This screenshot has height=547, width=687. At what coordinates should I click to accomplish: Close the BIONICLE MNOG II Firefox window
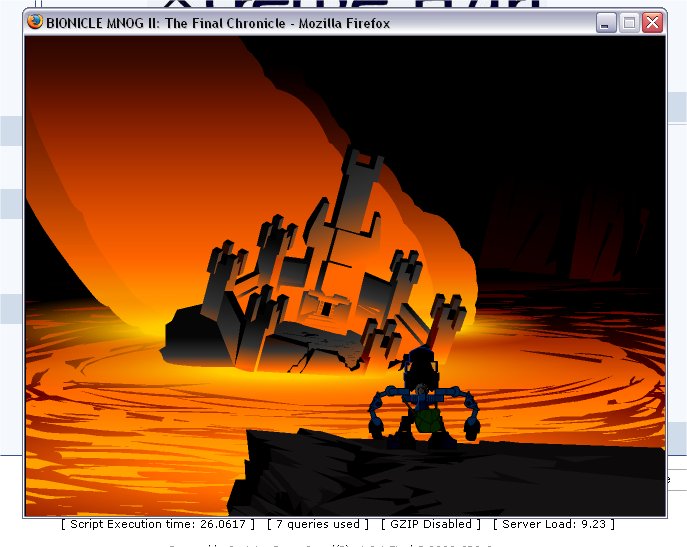[652, 22]
